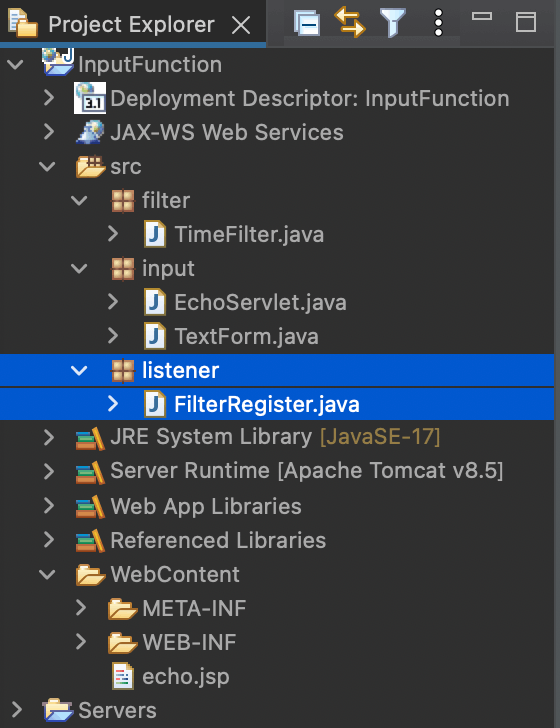Close the Project Explorer tab

point(241,25)
